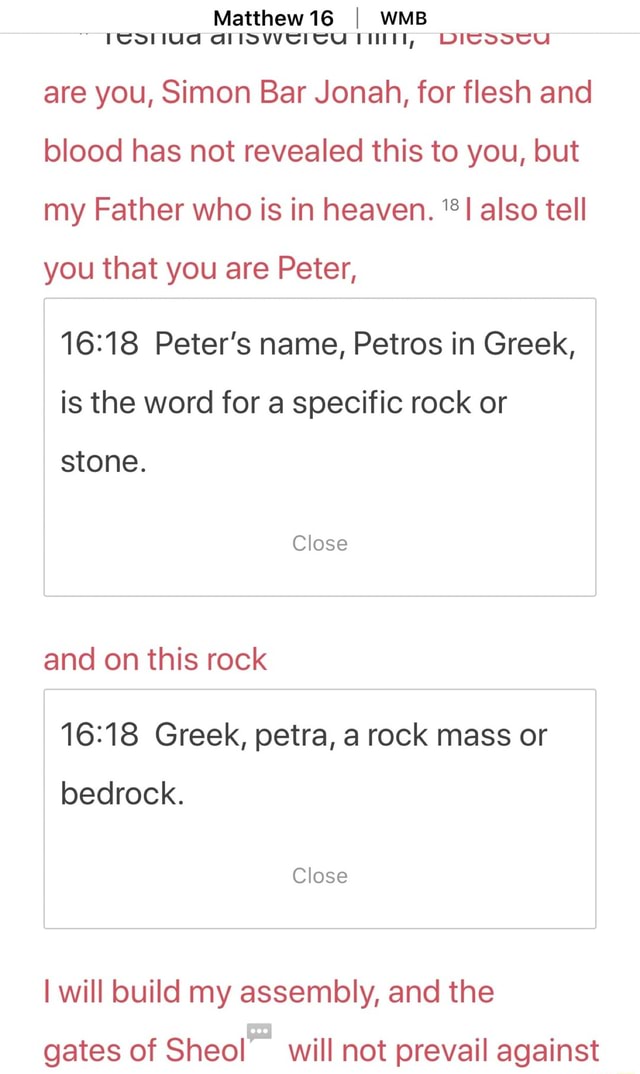This screenshot has width=640, height=1074.
Task: Close the Petros name footnote card
Action: click(319, 543)
